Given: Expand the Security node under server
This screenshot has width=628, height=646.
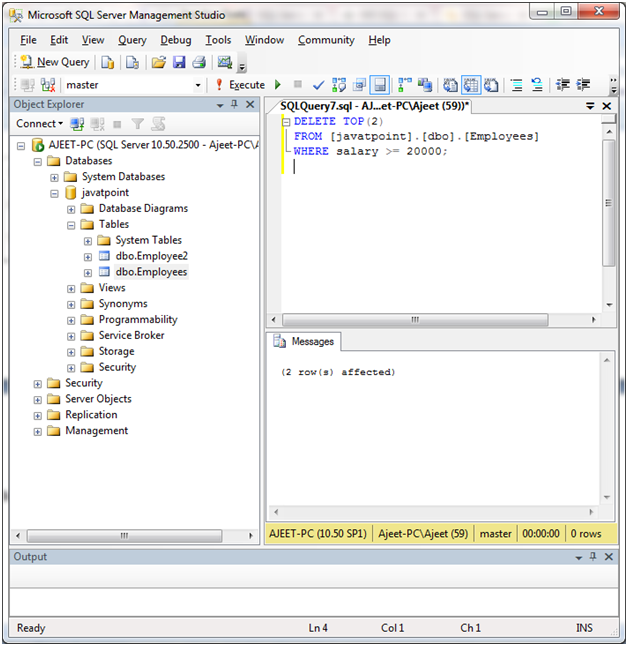Looking at the screenshot, I should click(38, 383).
